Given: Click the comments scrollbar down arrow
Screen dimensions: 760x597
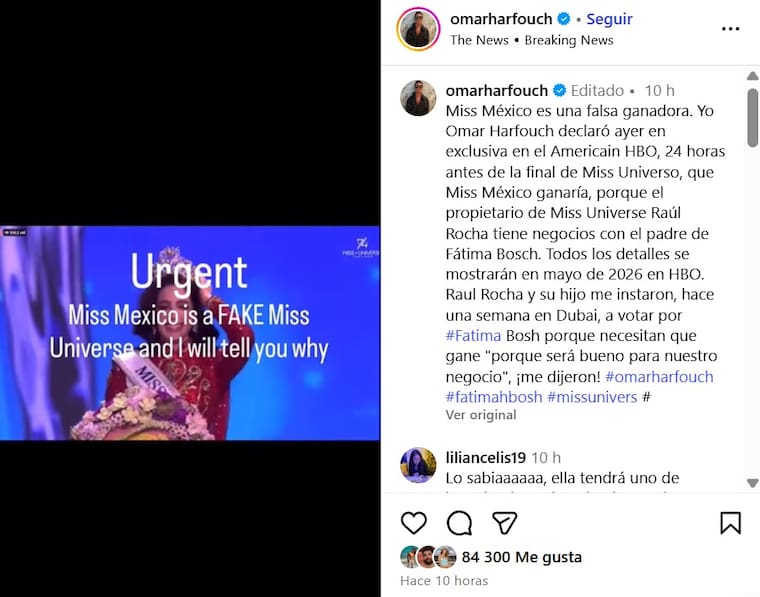Looking at the screenshot, I should [x=752, y=483].
